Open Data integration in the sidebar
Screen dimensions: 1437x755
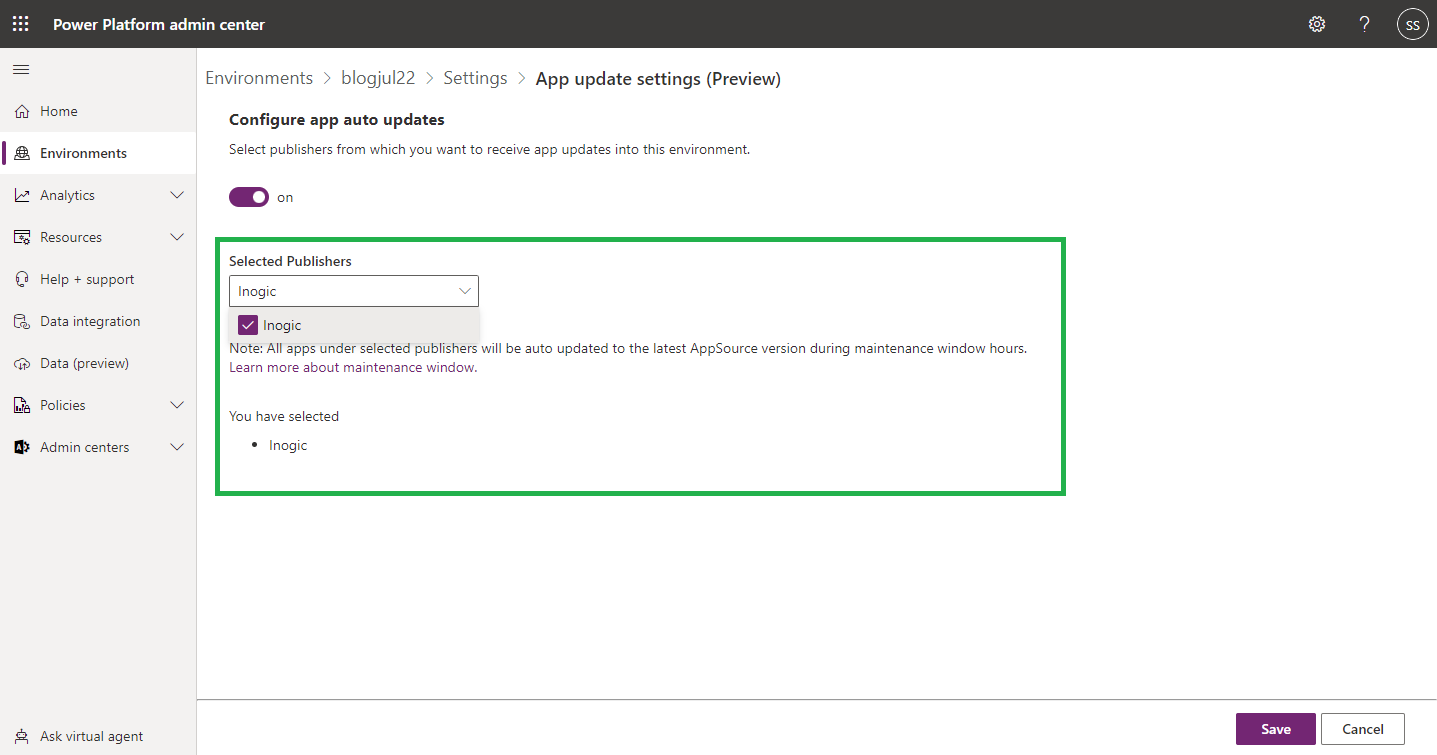(98, 321)
